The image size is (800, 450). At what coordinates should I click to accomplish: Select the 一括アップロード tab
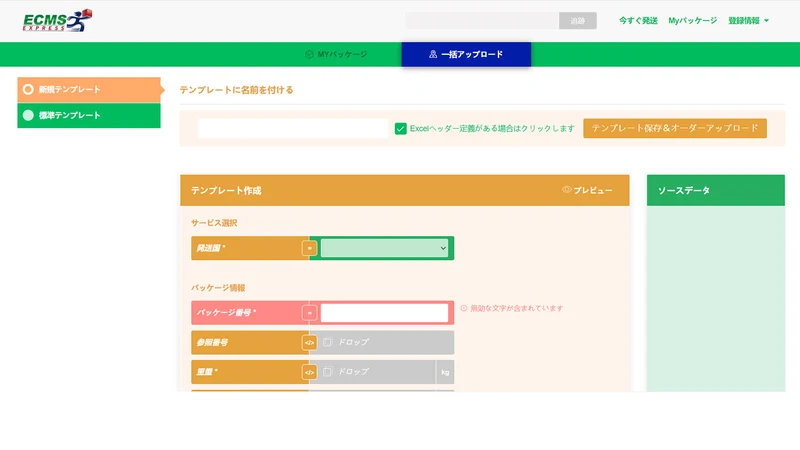pyautogui.click(x=466, y=54)
